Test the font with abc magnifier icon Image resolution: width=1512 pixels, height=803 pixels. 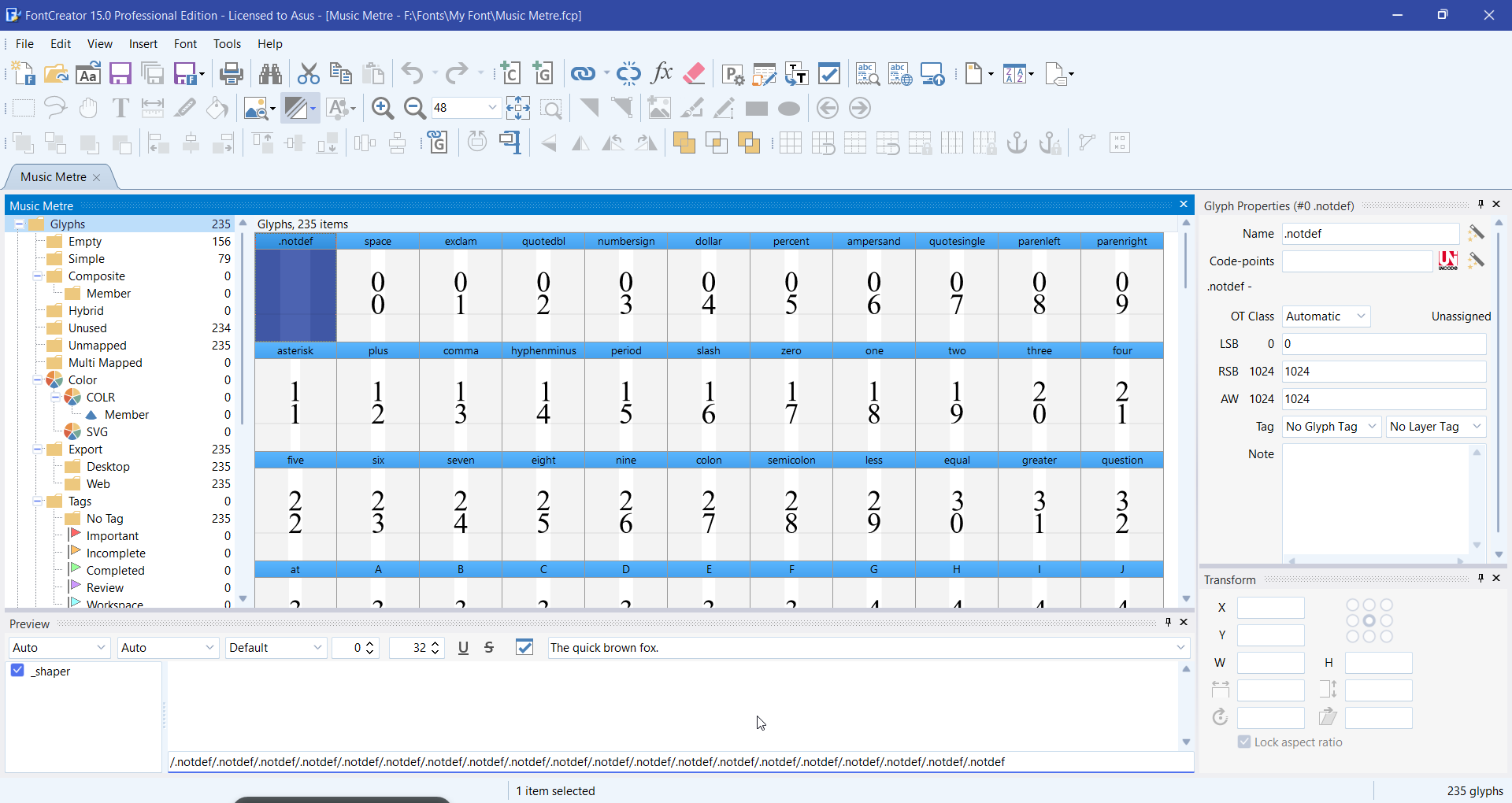pos(868,74)
